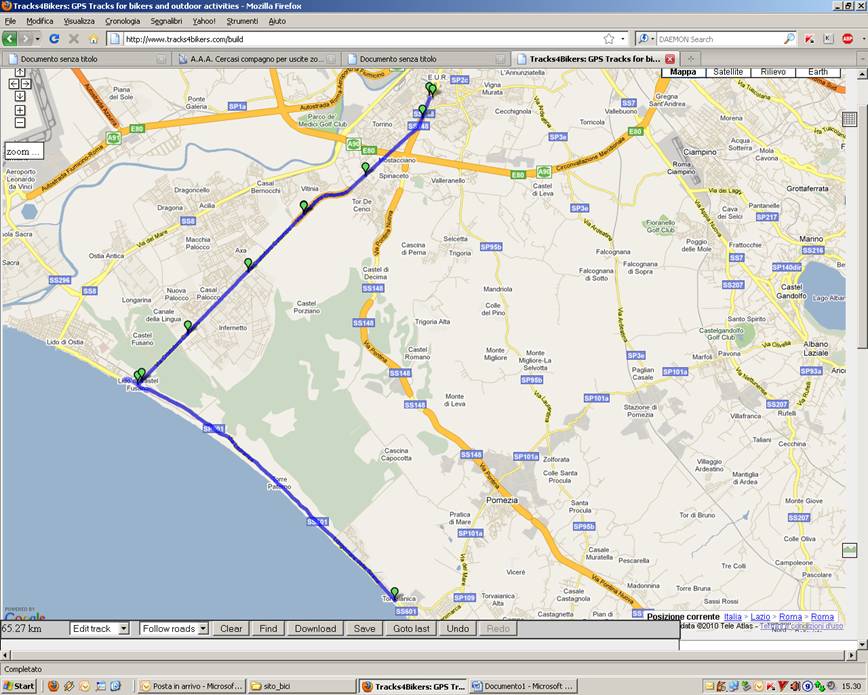868x695 pixels.
Task: Bookmark this page with the star icon
Action: [609, 39]
